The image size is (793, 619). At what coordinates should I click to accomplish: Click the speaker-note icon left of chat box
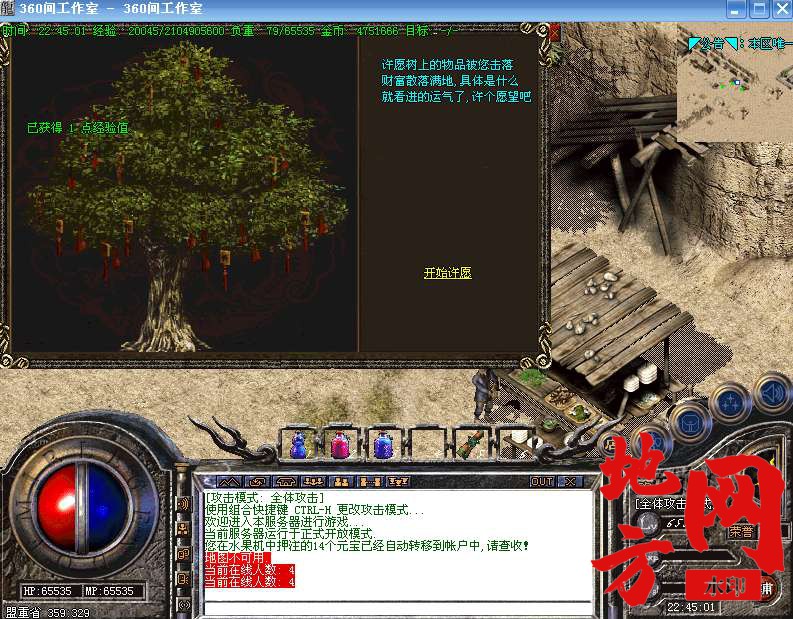pyautogui.click(x=183, y=579)
